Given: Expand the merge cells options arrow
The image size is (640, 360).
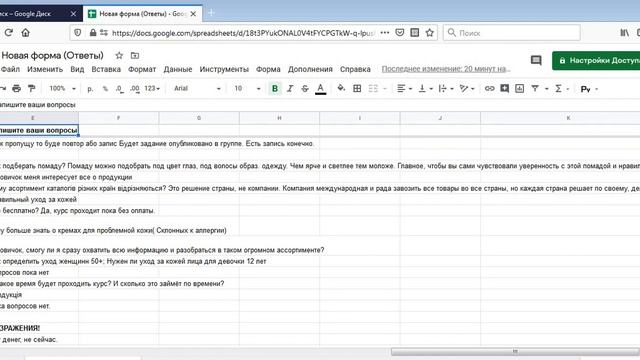Looking at the screenshot, I should click(384, 89).
